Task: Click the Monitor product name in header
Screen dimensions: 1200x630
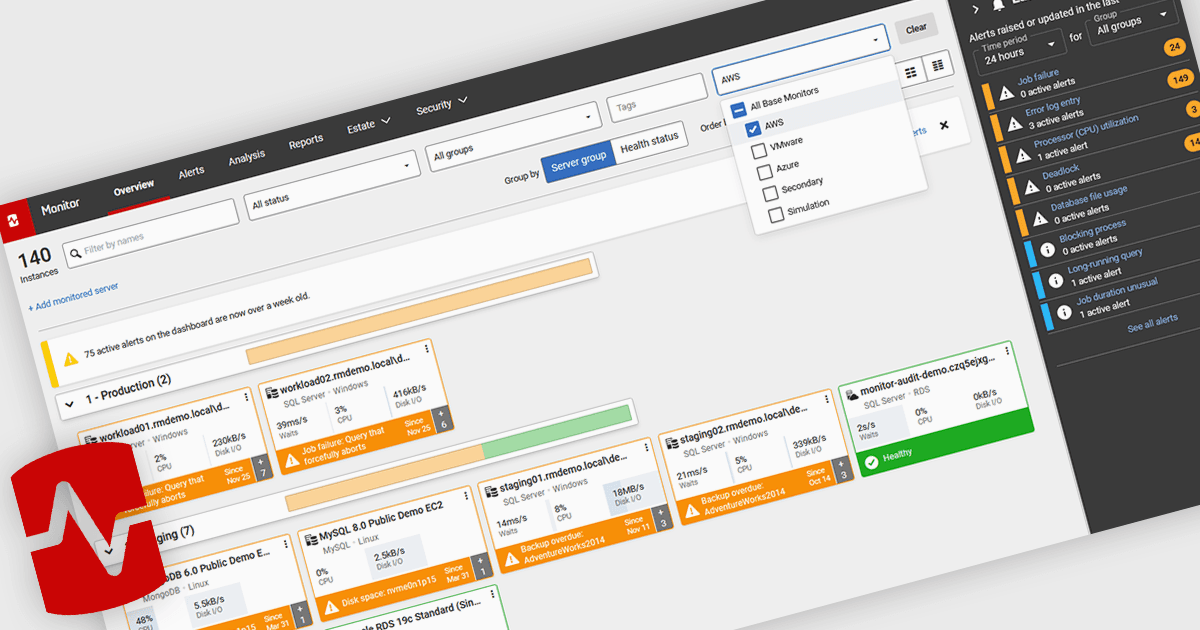Action: point(60,207)
